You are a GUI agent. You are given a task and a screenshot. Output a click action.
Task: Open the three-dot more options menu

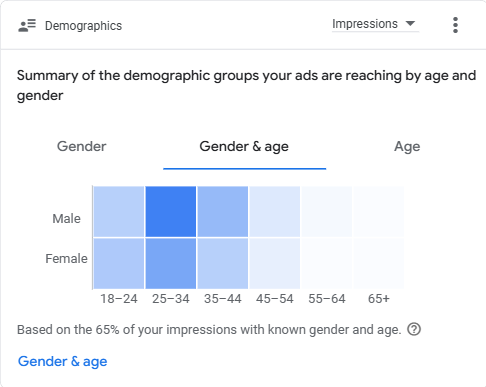455,25
